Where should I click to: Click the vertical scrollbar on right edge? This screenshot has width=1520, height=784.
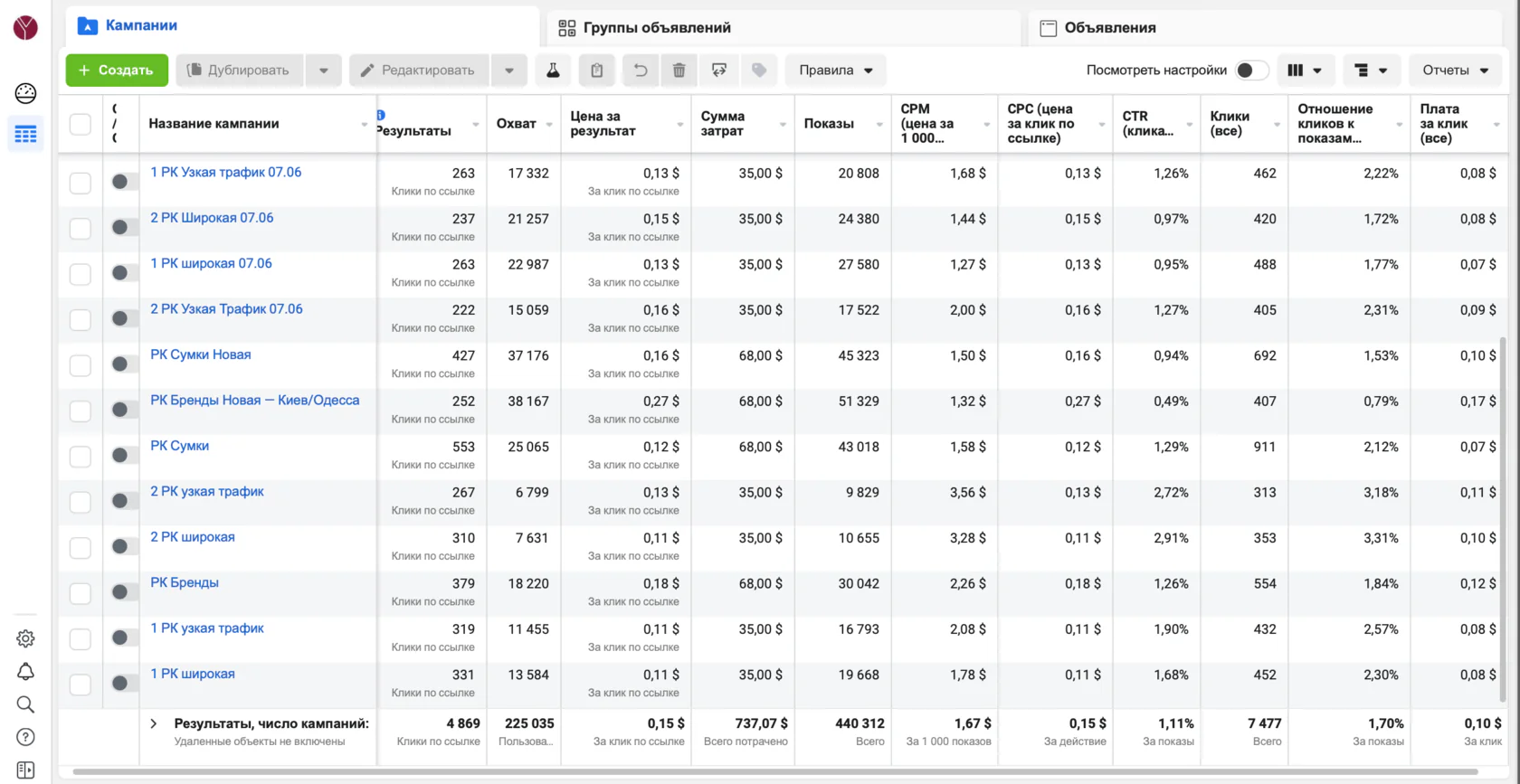(x=1503, y=520)
